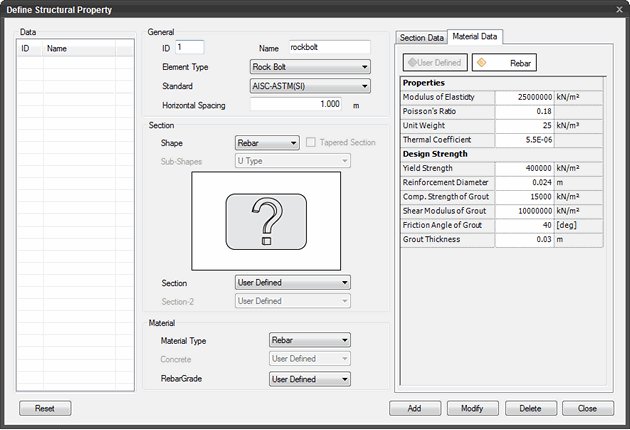630x430 pixels.
Task: Open the Section User Defined dropdown
Action: click(292, 283)
